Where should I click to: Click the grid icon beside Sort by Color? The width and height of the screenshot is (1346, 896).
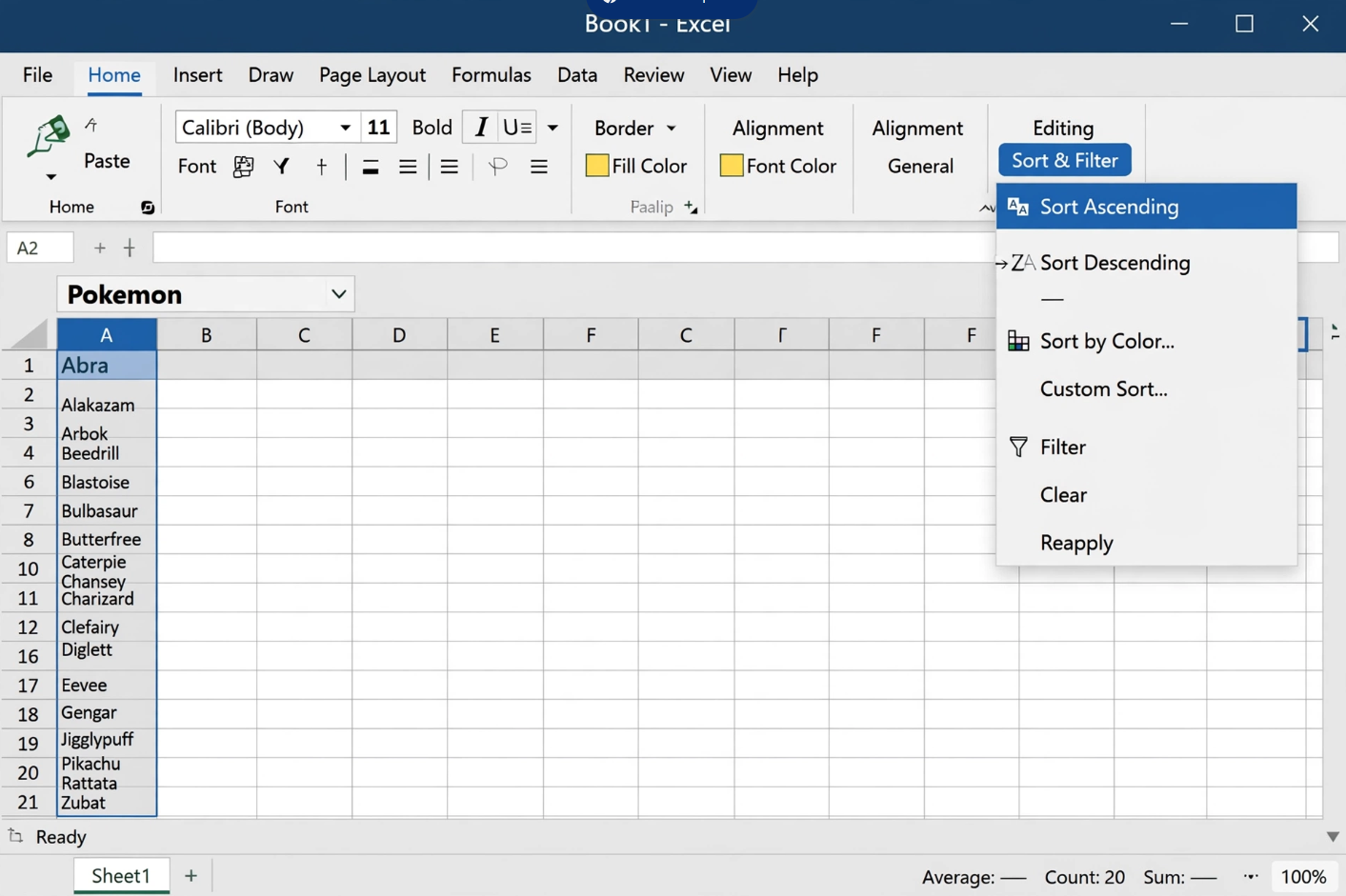pos(1018,341)
